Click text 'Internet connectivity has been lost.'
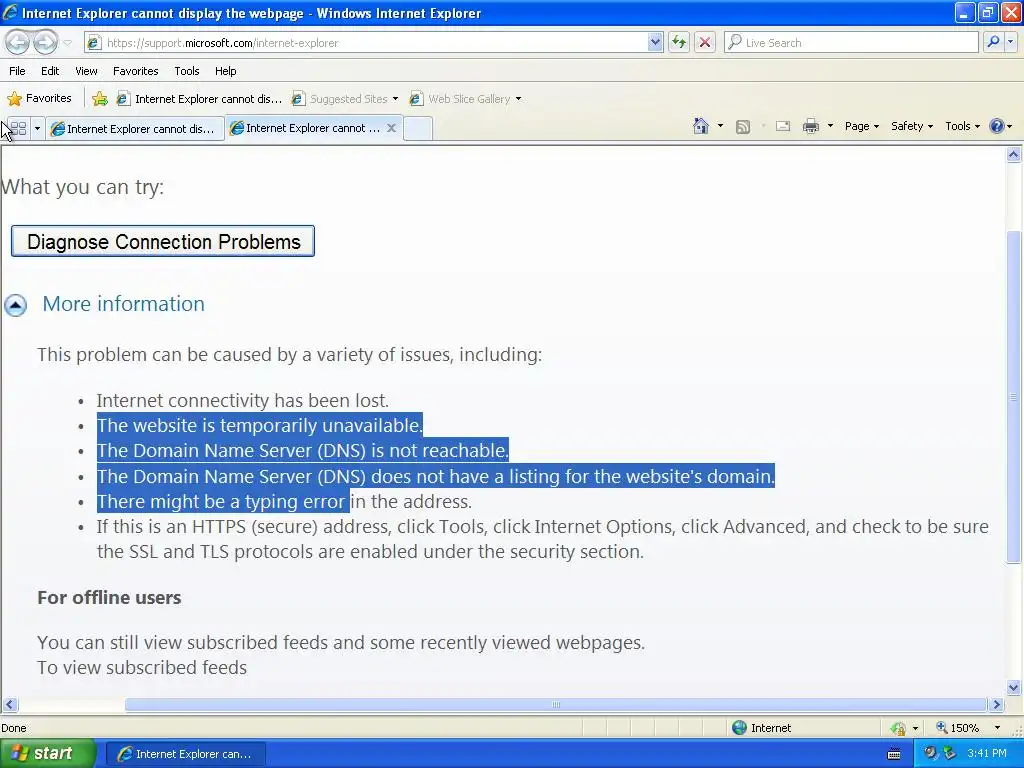Screen dimensions: 1024x768 (x=242, y=400)
